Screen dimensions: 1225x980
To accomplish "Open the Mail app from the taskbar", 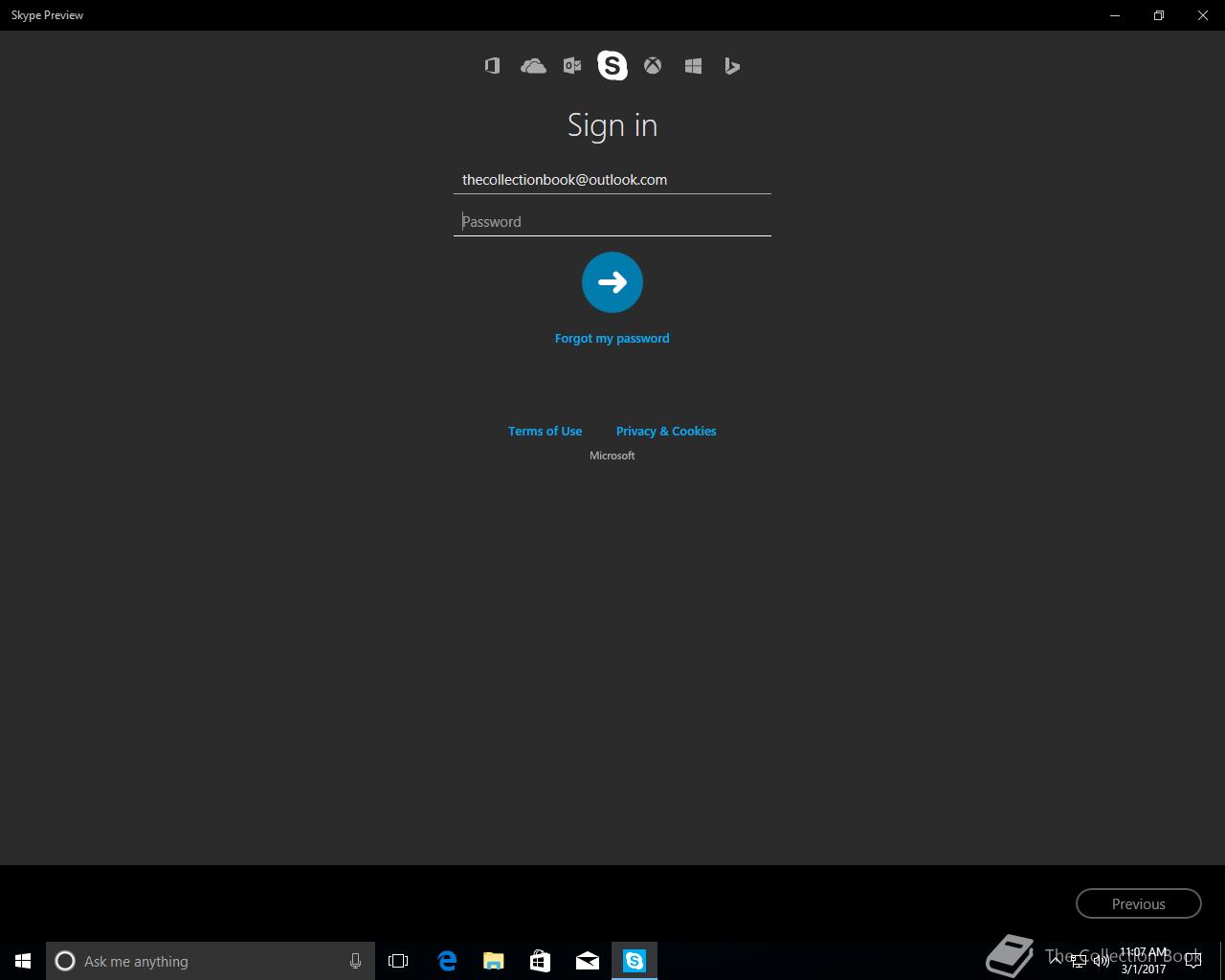I will tap(588, 961).
